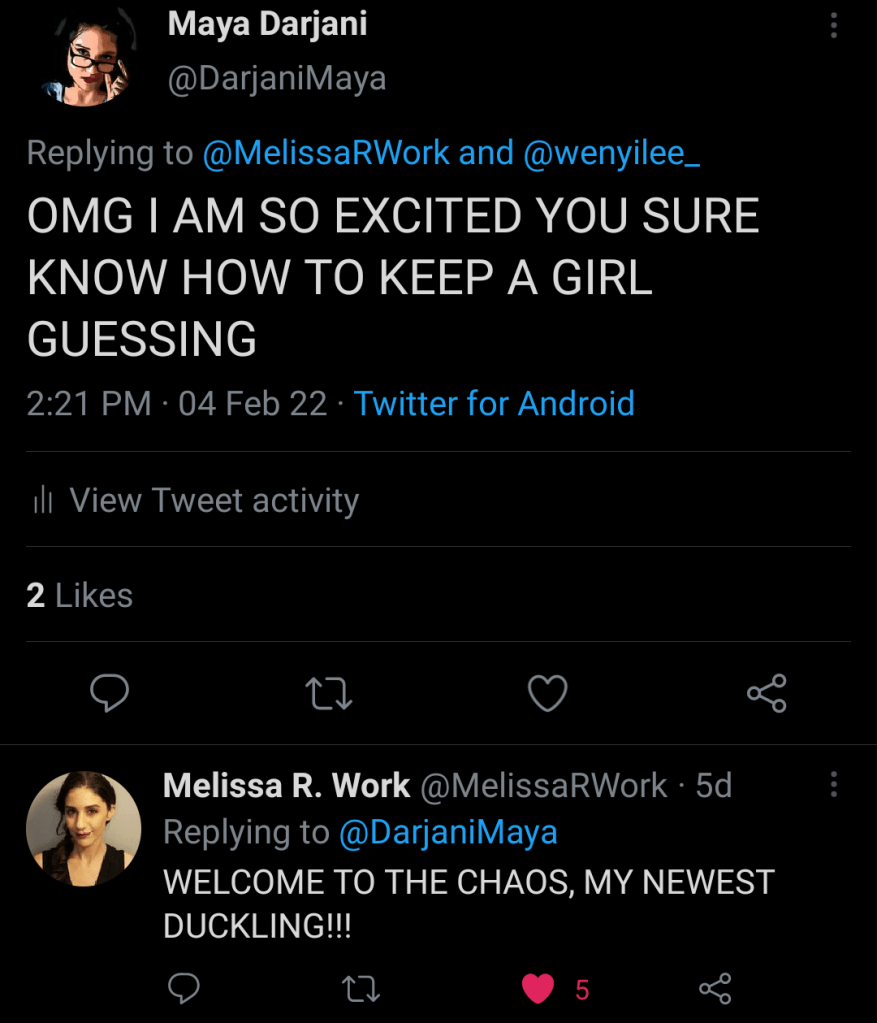Open the View Tweet activity analytics icon
Image resolution: width=877 pixels, height=1023 pixels.
click(42, 500)
